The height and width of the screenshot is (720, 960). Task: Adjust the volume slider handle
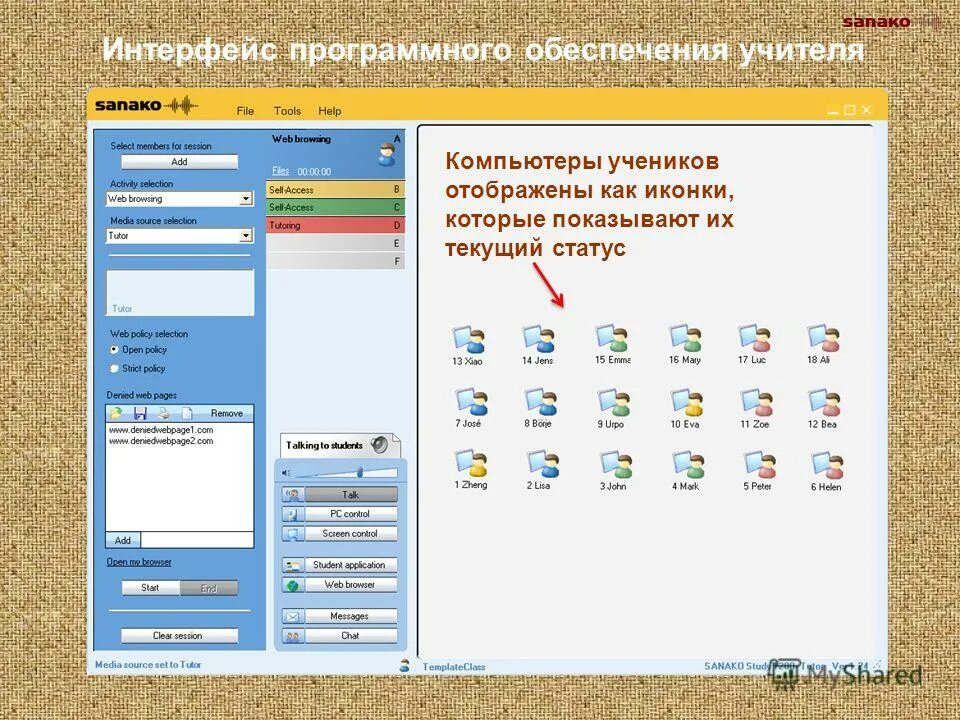click(x=360, y=473)
